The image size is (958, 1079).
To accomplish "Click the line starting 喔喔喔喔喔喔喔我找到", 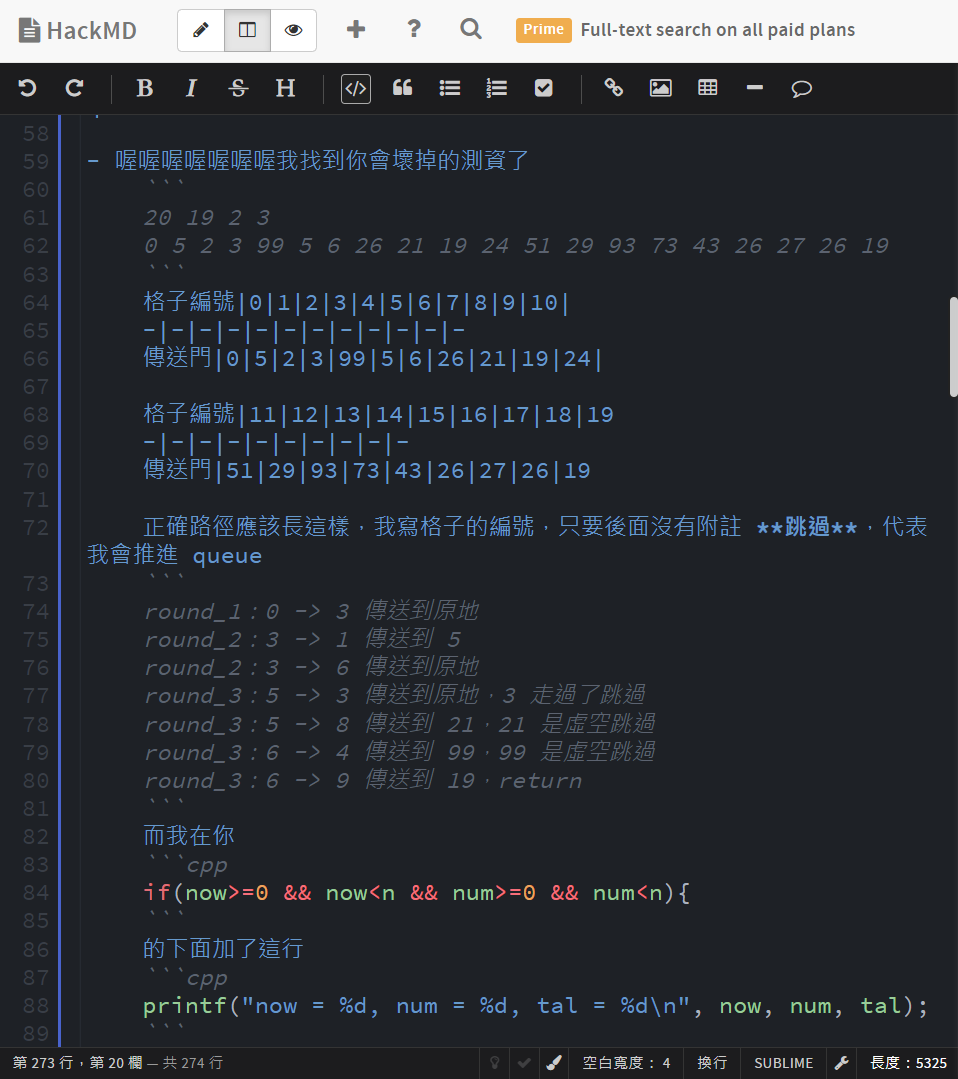I will coord(308,161).
